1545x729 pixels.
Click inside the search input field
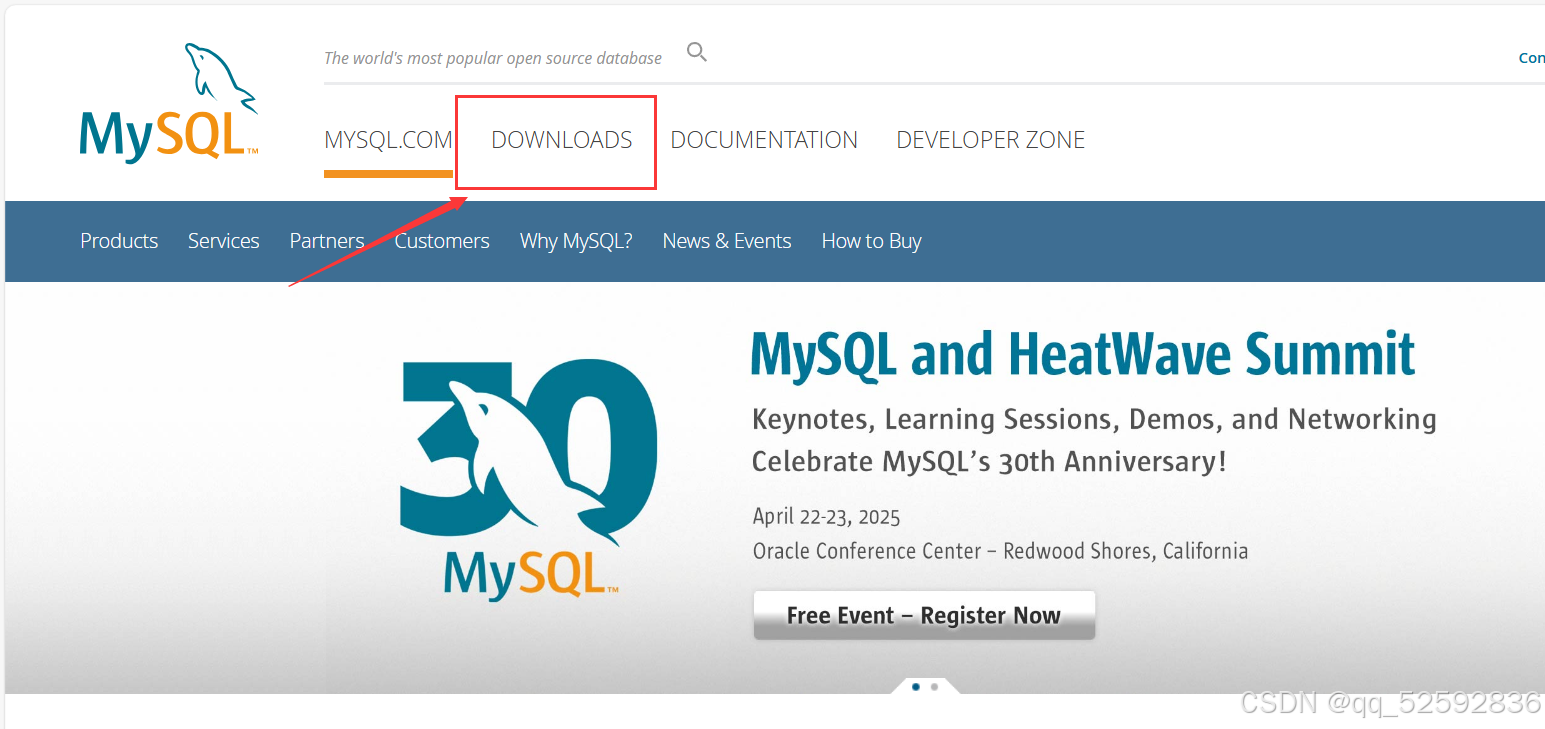[492, 57]
